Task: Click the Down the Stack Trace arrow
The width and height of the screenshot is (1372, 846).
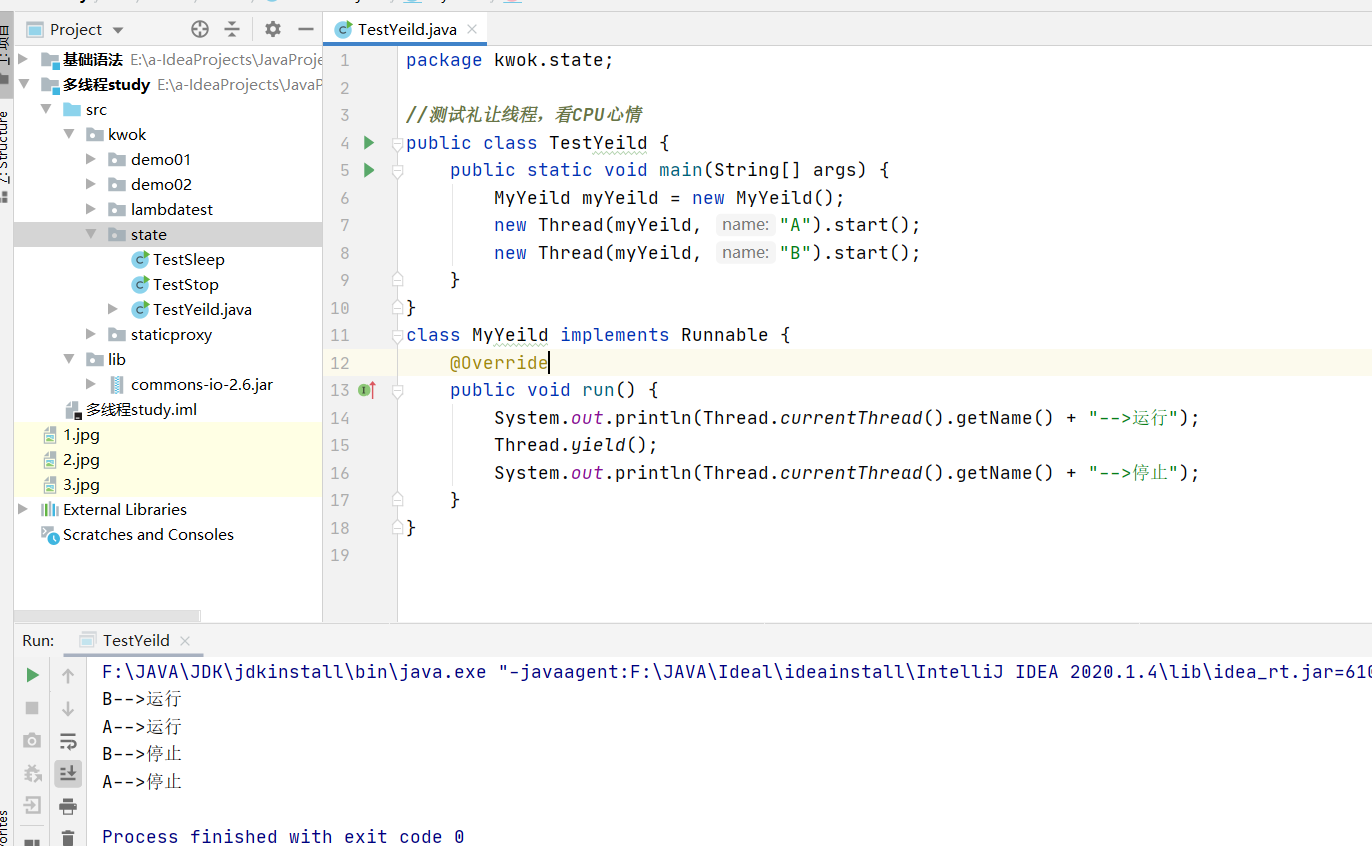Action: [x=68, y=708]
